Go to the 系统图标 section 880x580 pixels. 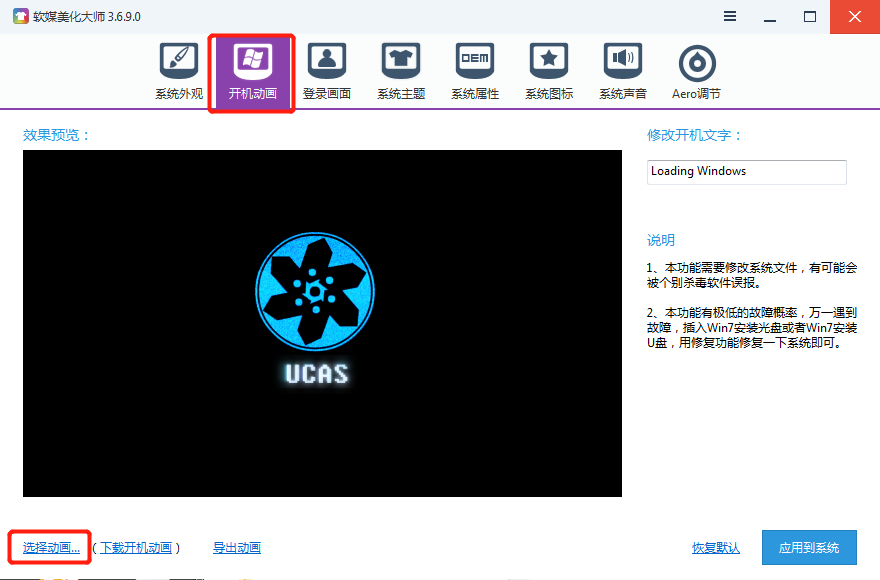coord(549,71)
